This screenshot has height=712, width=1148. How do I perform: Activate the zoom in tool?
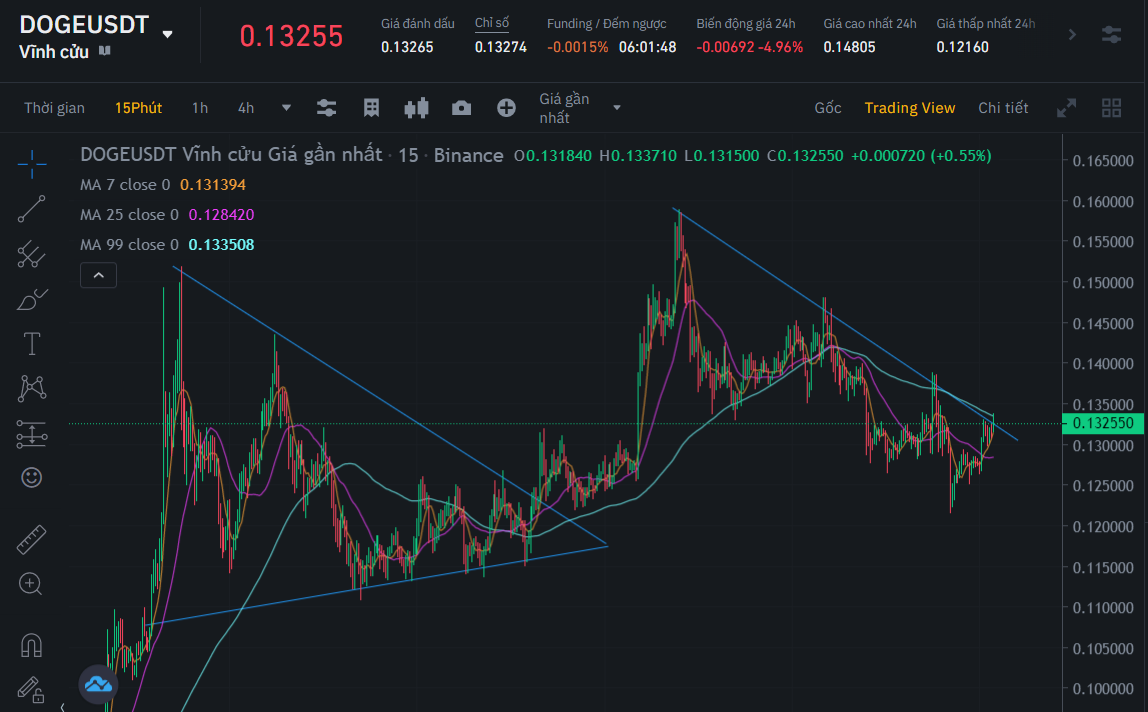click(x=31, y=584)
